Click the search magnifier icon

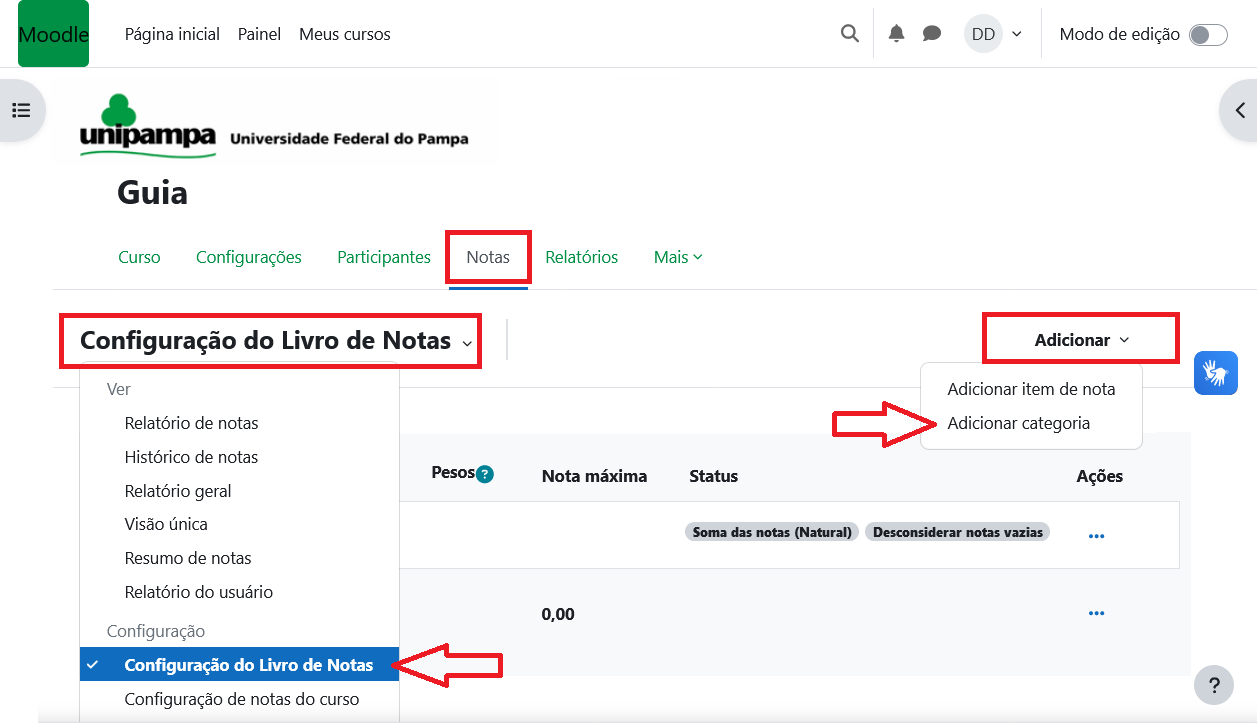[x=849, y=34]
